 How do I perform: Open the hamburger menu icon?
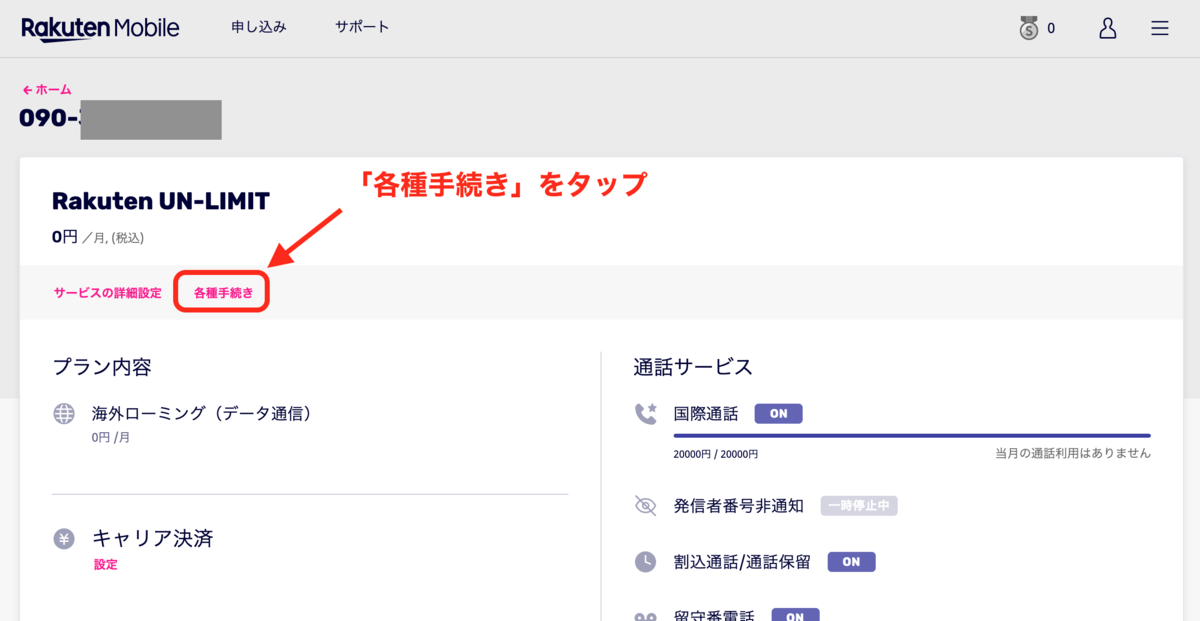1160,28
